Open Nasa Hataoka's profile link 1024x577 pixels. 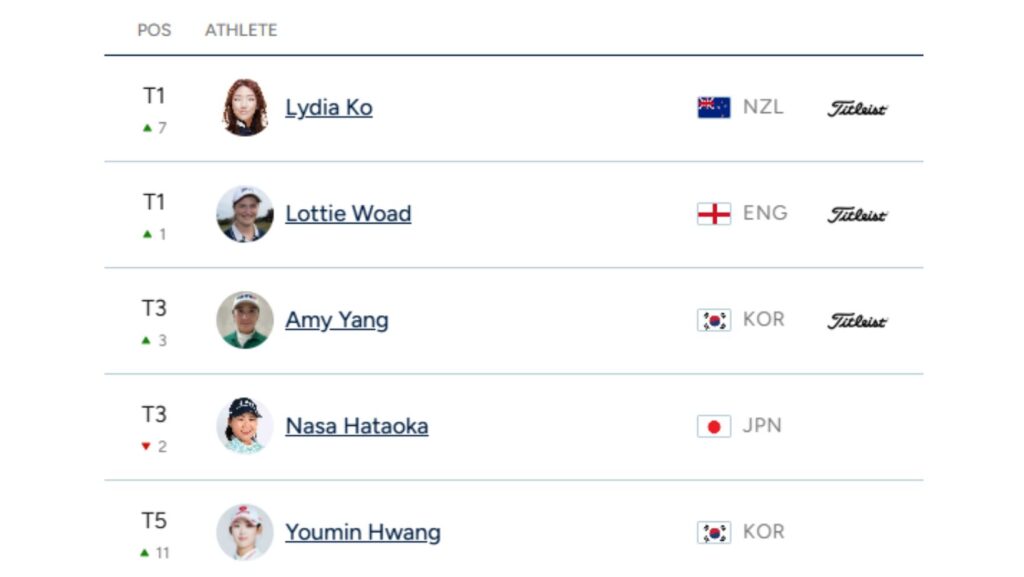(357, 426)
